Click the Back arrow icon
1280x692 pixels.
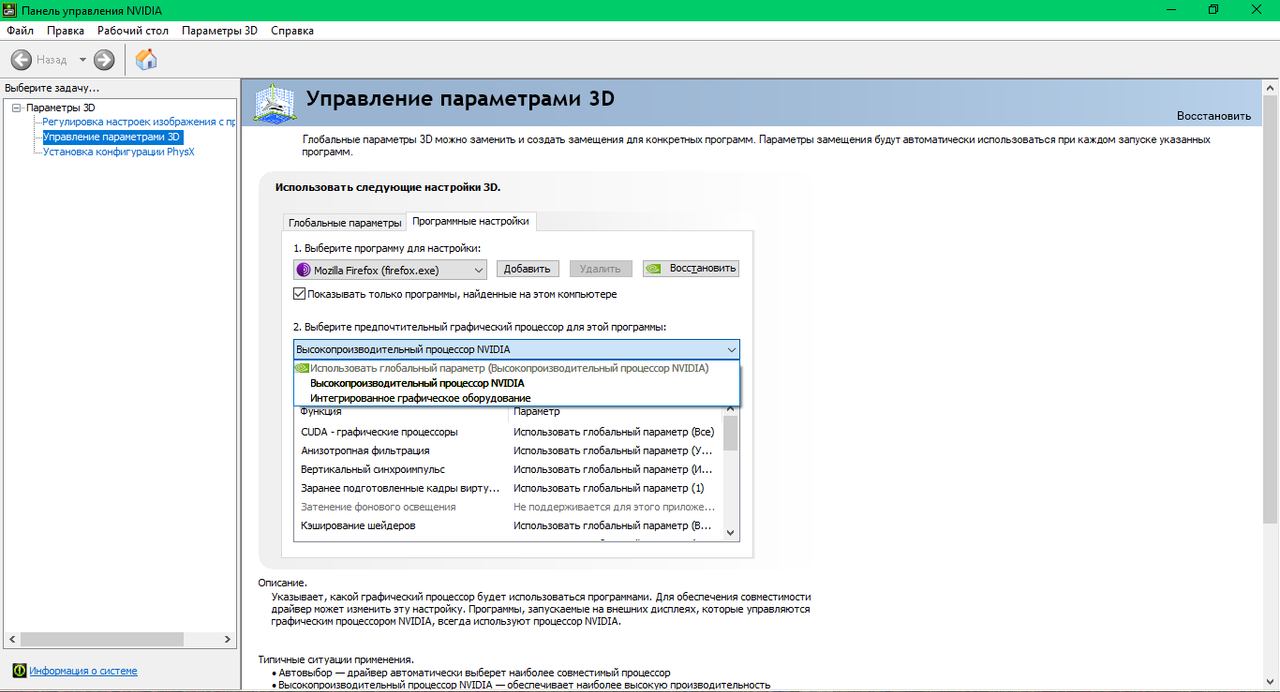tap(21, 59)
